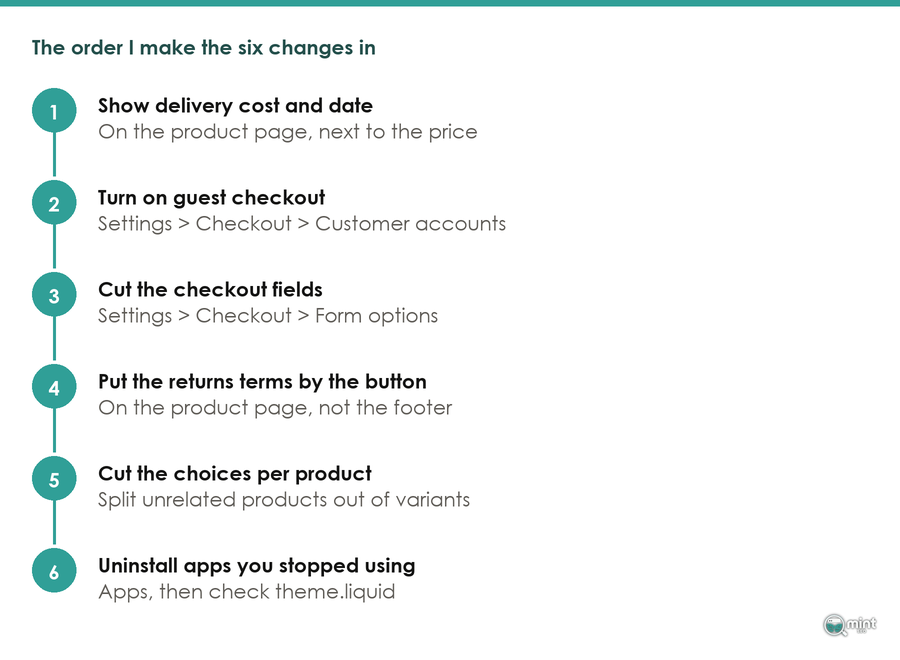
Task: Click 'Uninstall apps you stopped using' heading
Action: tap(257, 566)
